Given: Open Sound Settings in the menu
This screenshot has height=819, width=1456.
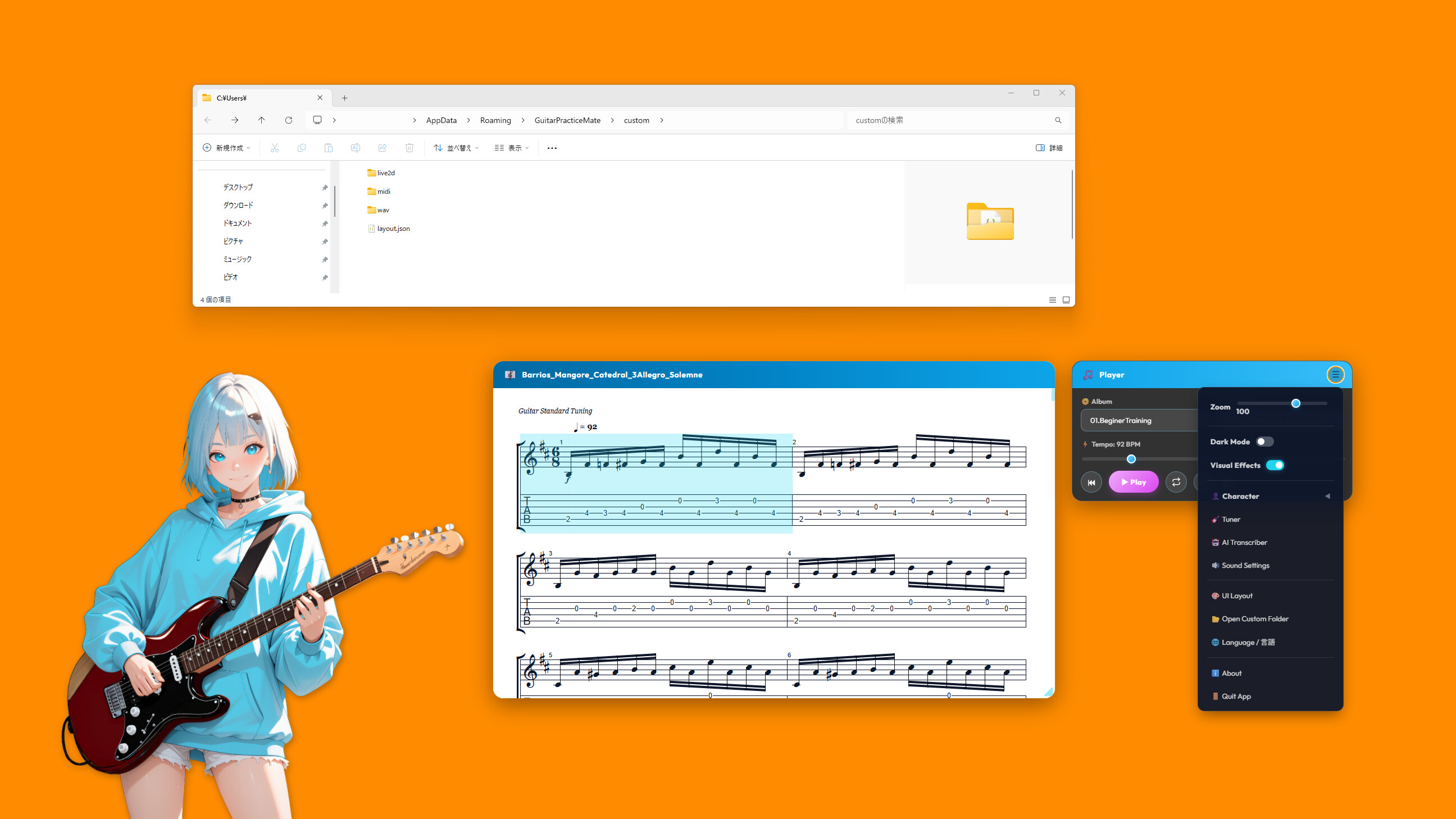Looking at the screenshot, I should [1270, 566].
